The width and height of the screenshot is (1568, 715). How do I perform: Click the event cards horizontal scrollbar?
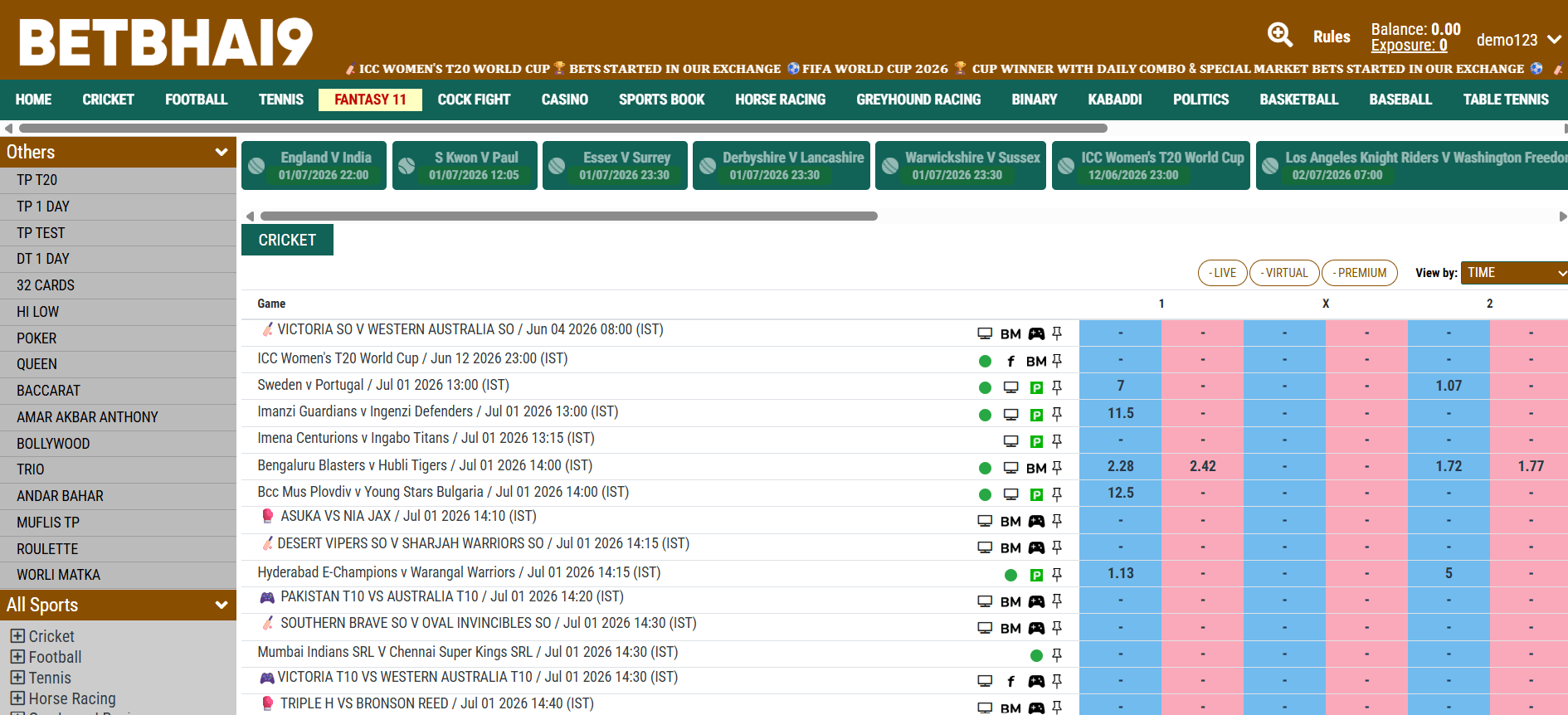[568, 216]
